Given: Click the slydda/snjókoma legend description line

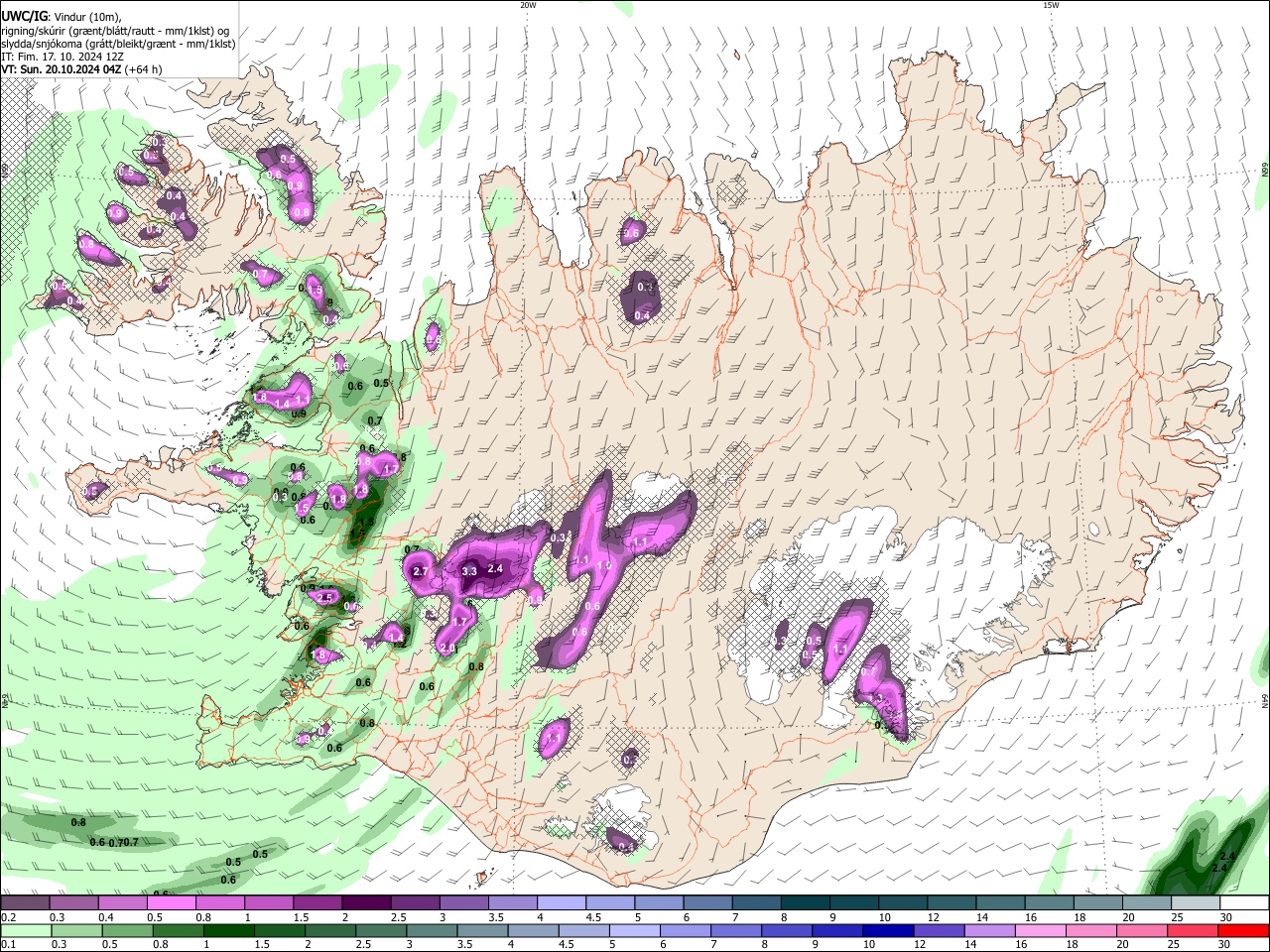Looking at the screenshot, I should pyautogui.click(x=118, y=44).
